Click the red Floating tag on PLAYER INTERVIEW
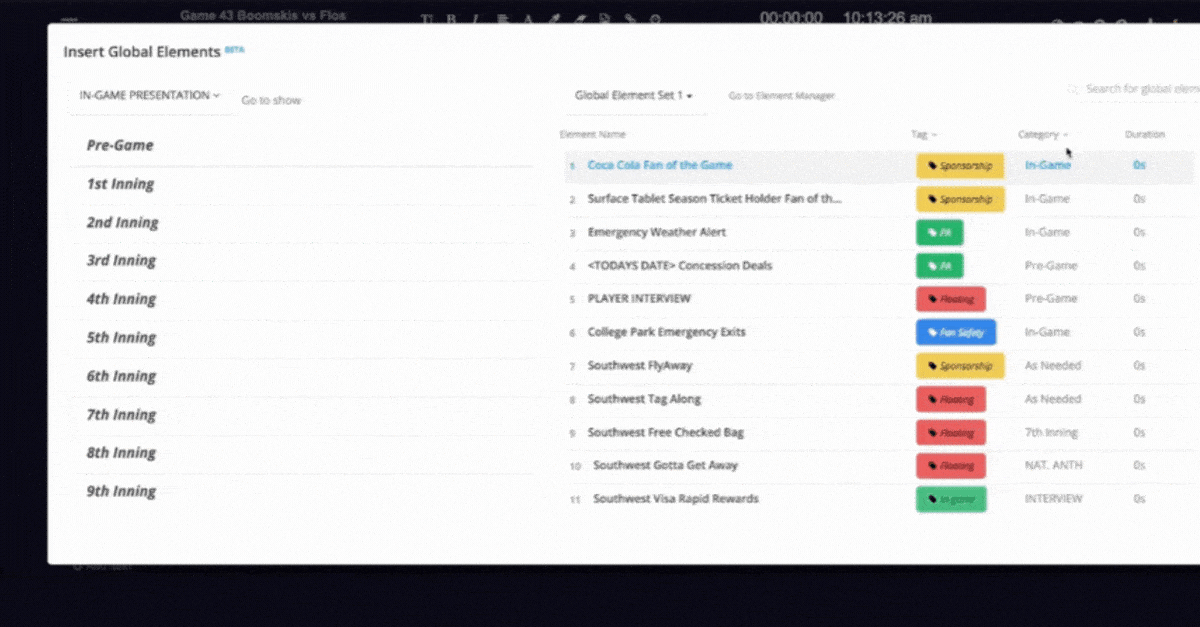The height and width of the screenshot is (627, 1200). tap(950, 299)
